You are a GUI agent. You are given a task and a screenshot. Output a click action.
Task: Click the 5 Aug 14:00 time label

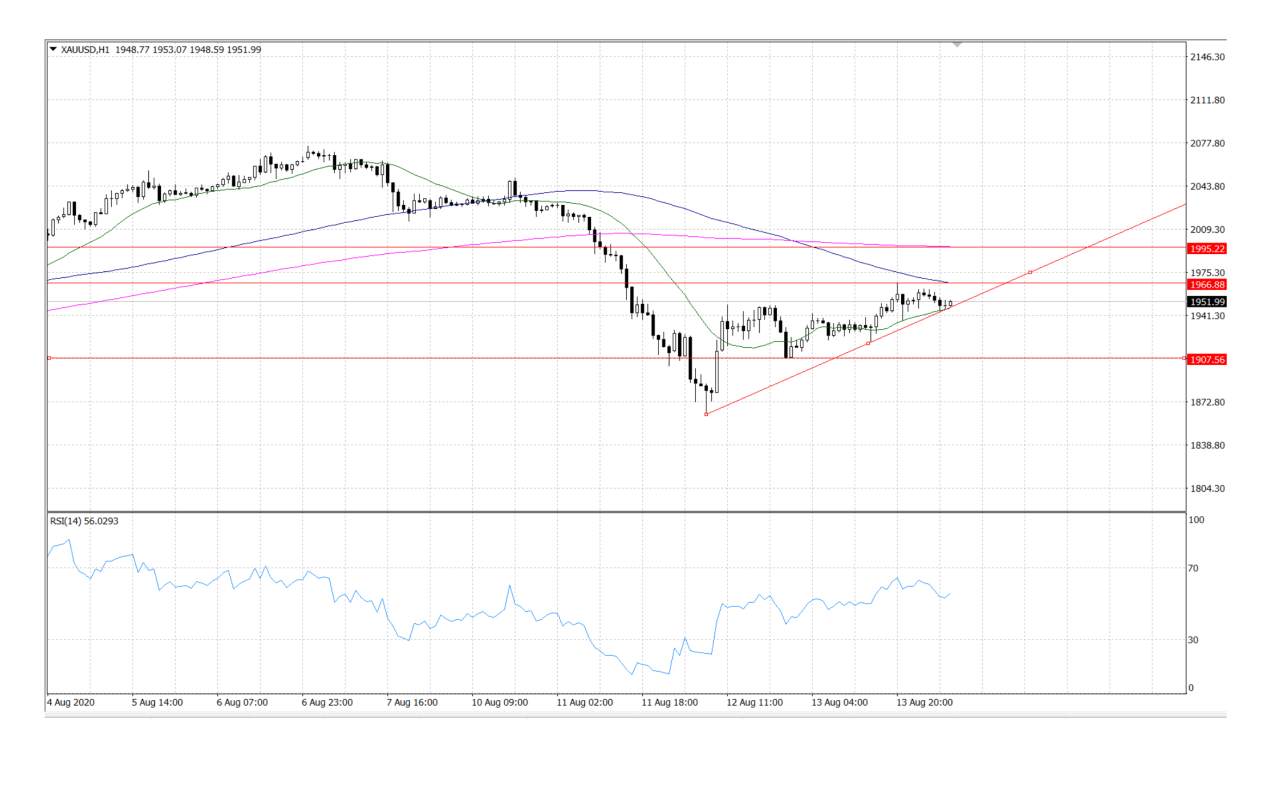click(158, 702)
